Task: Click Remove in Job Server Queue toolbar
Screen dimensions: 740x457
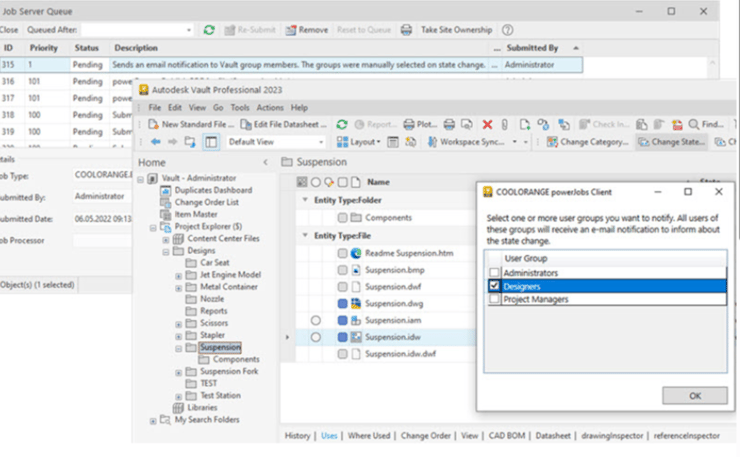Action: coord(307,30)
